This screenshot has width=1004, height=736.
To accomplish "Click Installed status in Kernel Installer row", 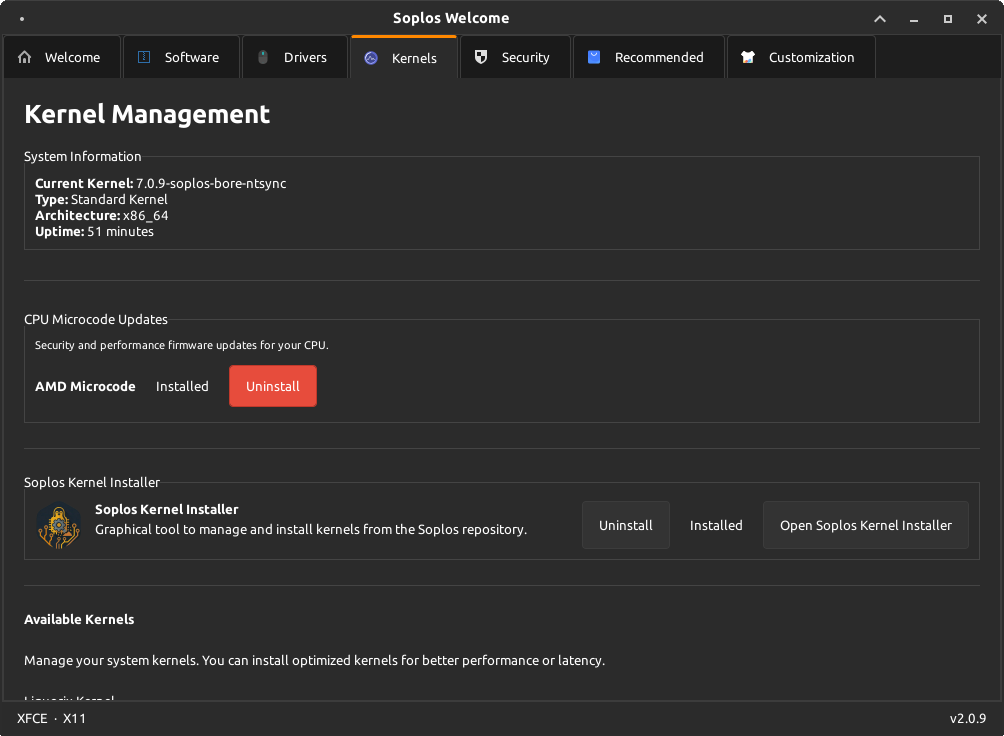I will click(716, 525).
